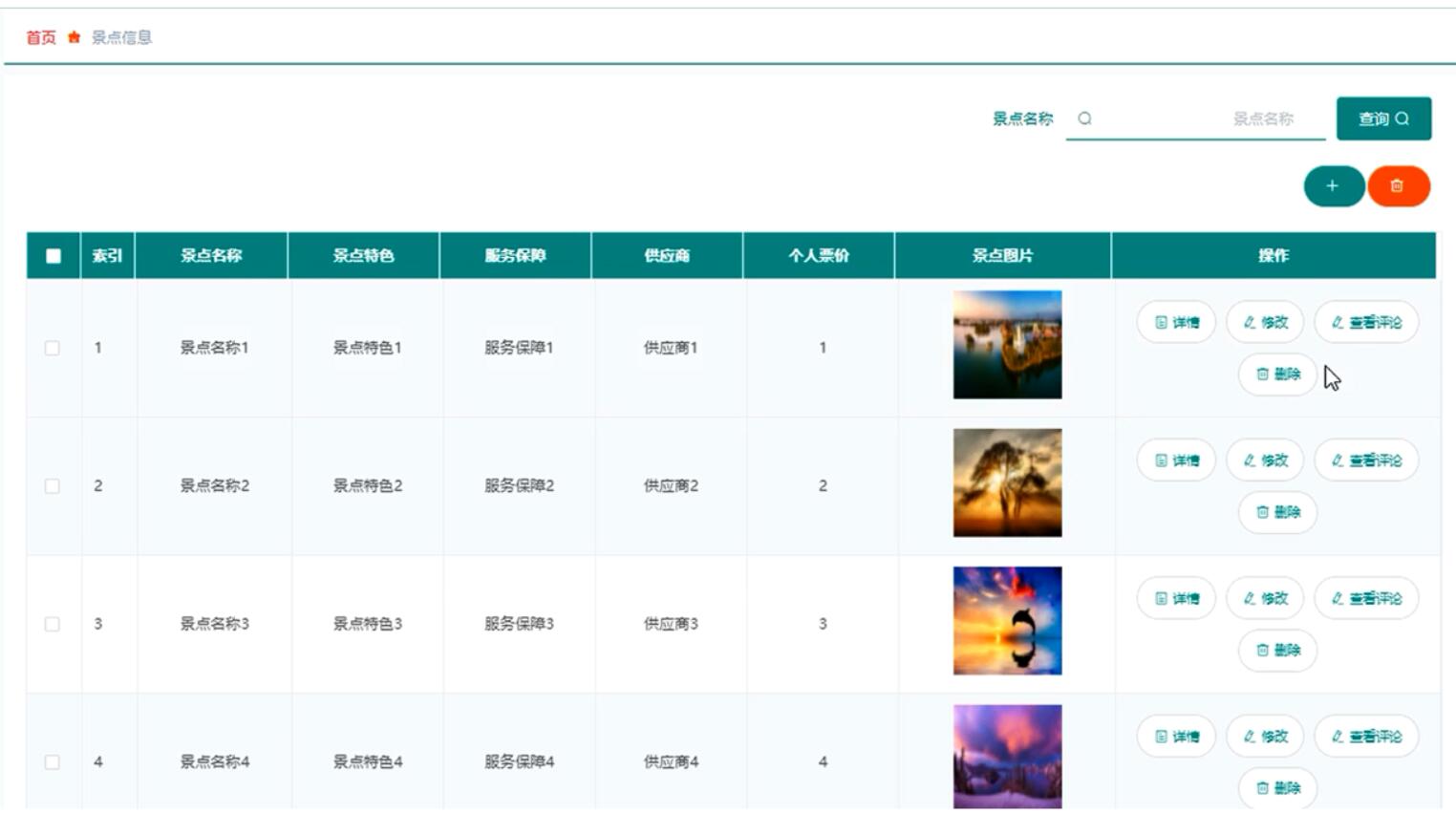
Task: Click the star icon in breadcrumb
Action: click(x=74, y=37)
